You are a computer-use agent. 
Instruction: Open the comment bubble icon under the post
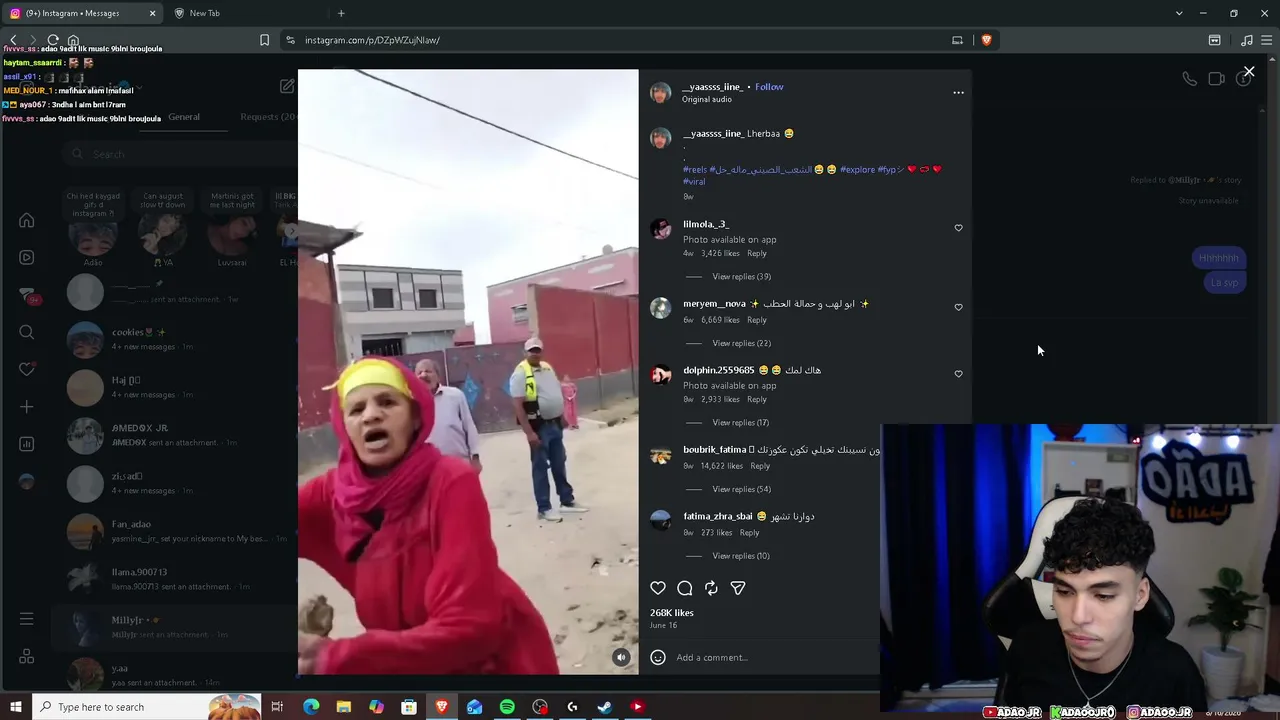(685, 588)
